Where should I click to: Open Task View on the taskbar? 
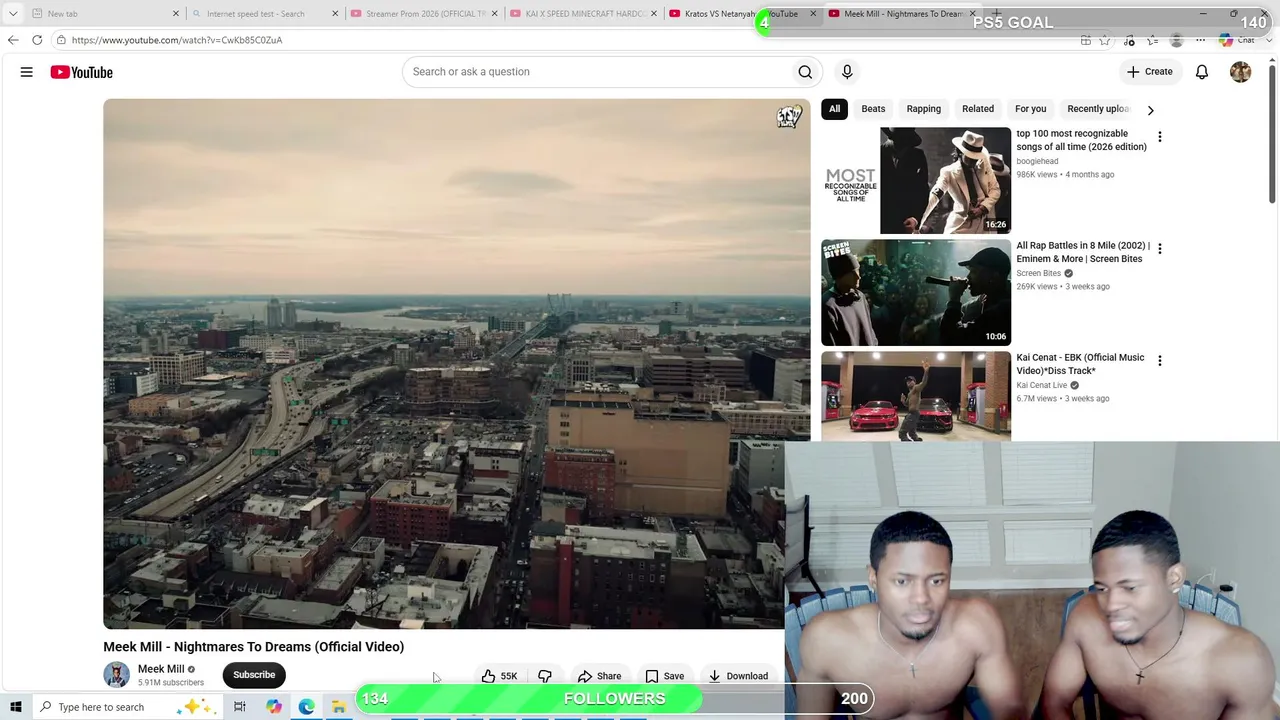[x=240, y=707]
